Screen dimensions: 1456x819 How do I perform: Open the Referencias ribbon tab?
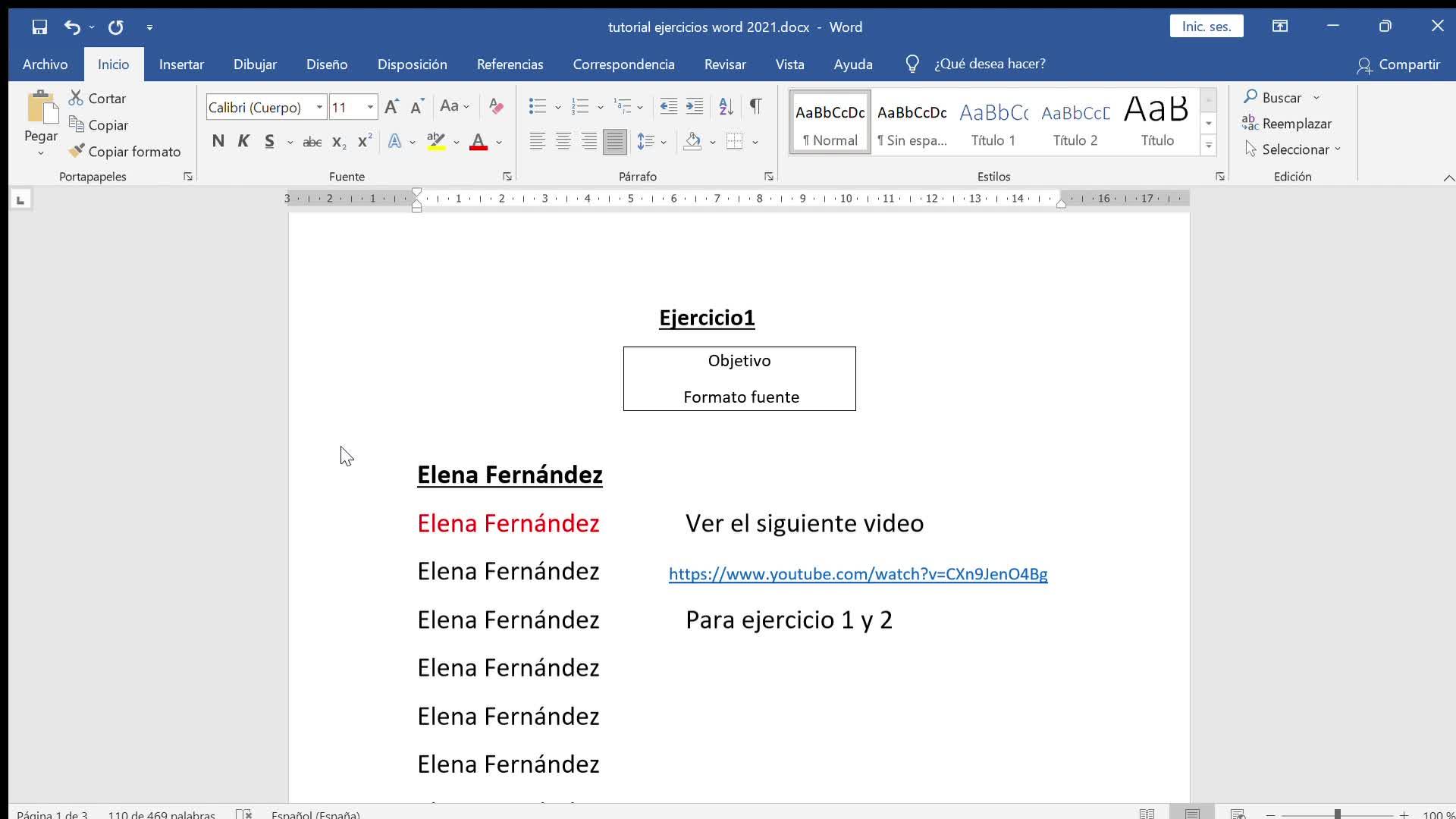[510, 64]
